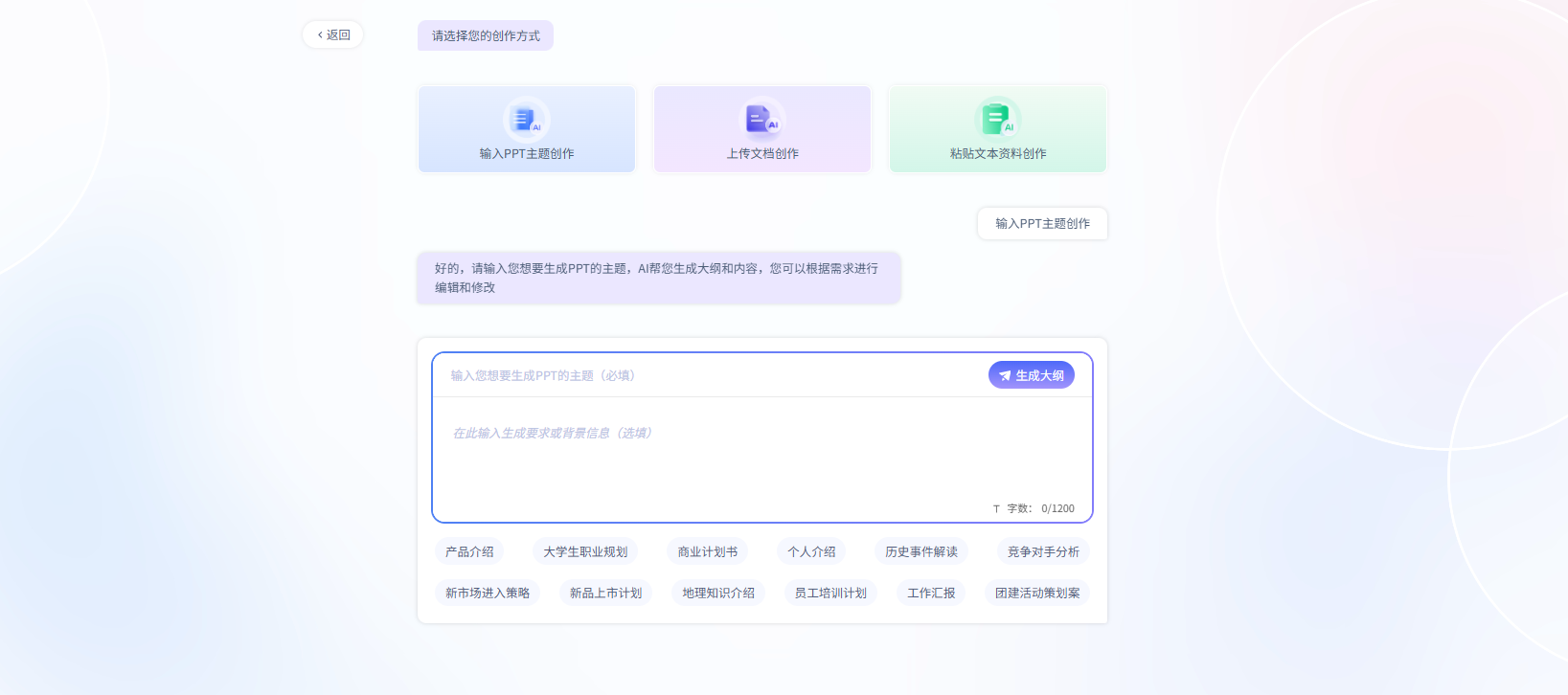Pick the 地理知识介绍 suggestion tag
1568x695 pixels.
[718, 593]
